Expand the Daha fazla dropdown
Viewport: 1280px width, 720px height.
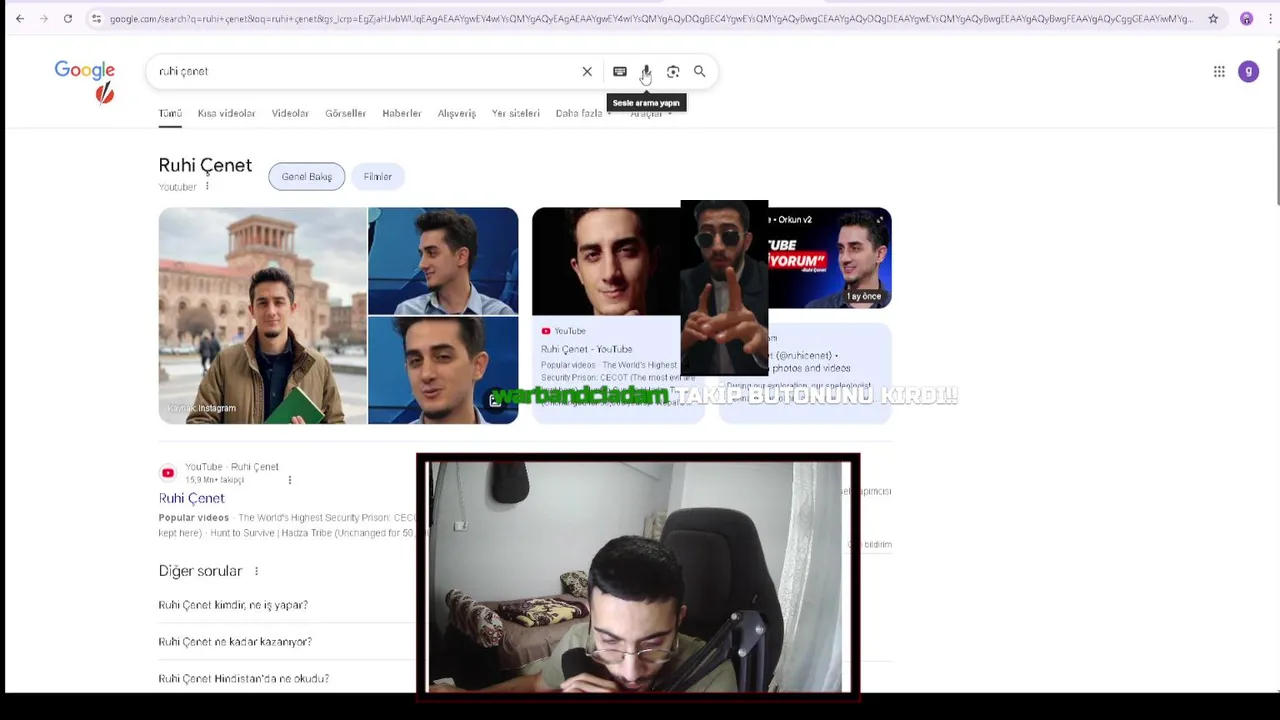coord(583,113)
